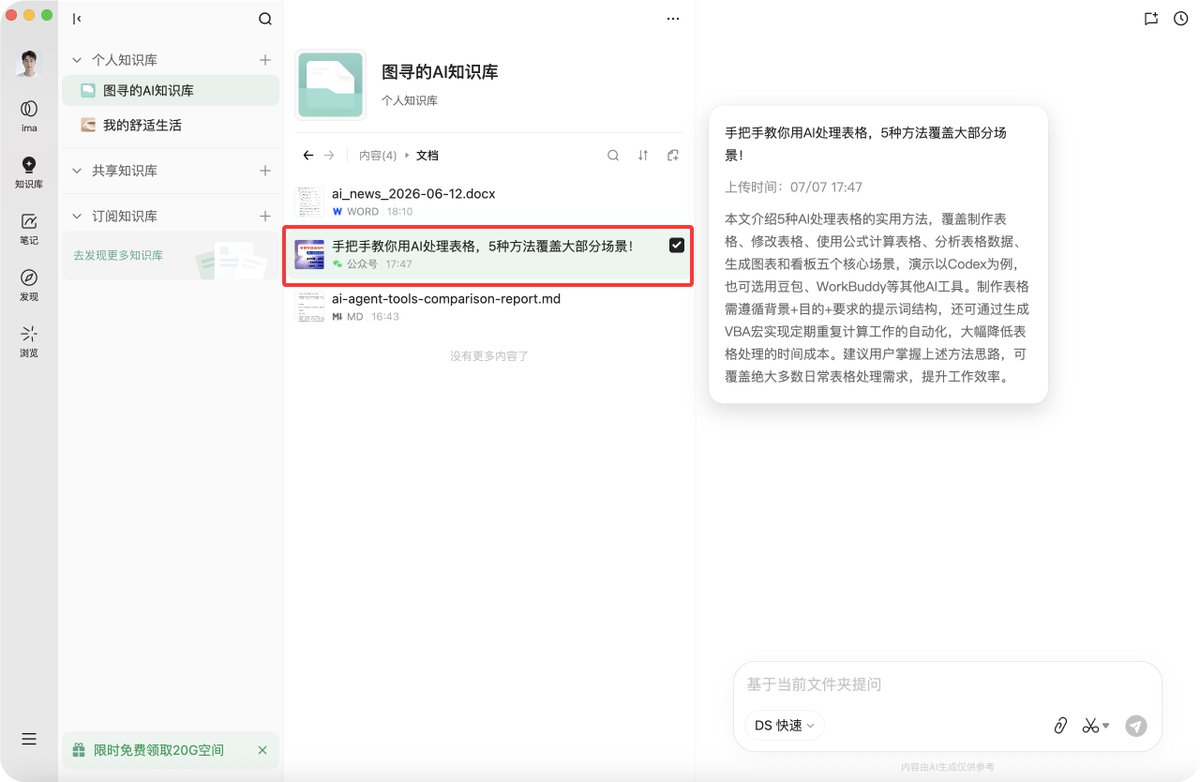The image size is (1200, 782).
Task: Open ai_news_2026-06-12.docx file
Action: click(x=490, y=201)
